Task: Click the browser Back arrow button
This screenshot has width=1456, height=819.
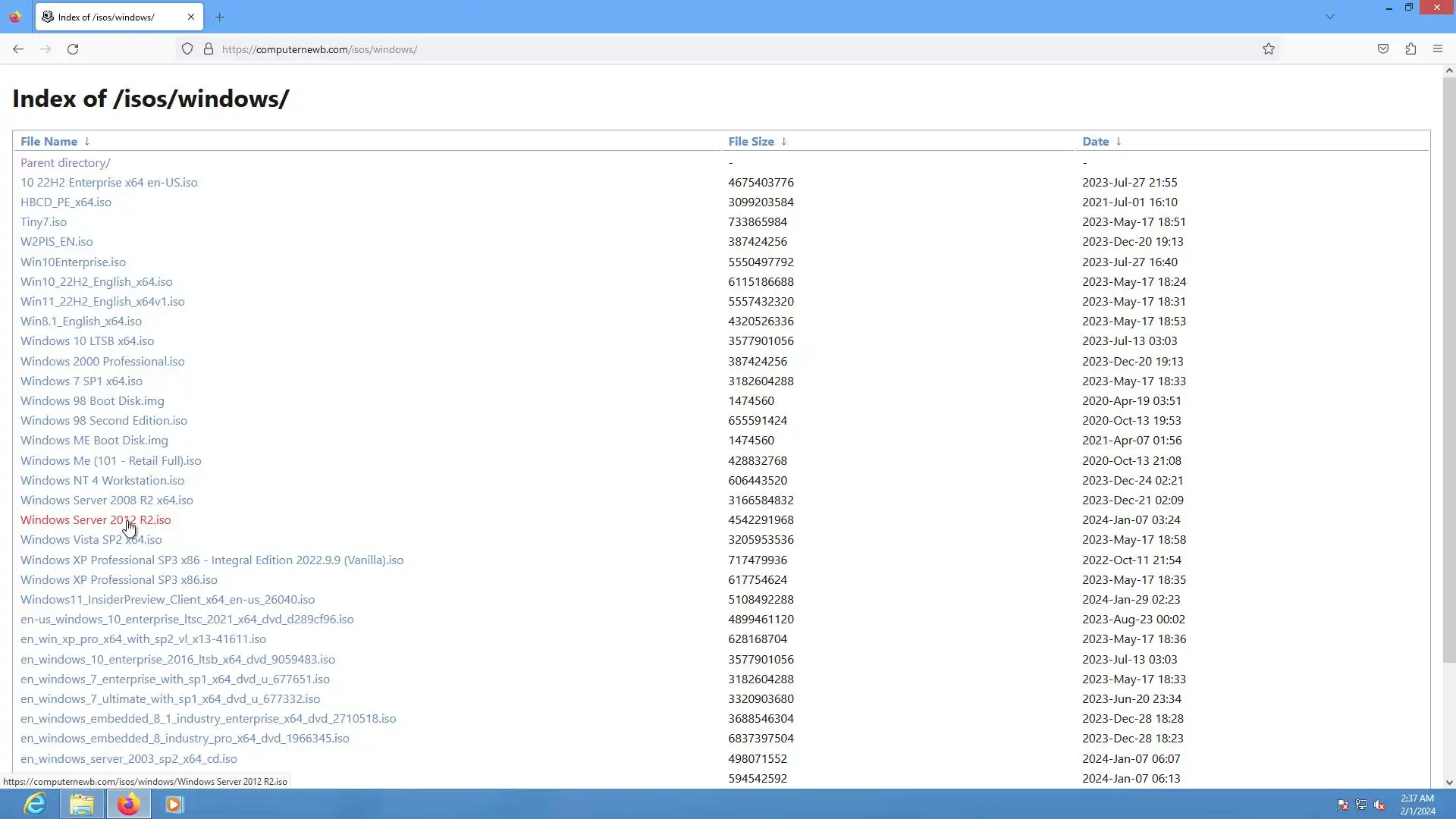Action: pyautogui.click(x=18, y=49)
